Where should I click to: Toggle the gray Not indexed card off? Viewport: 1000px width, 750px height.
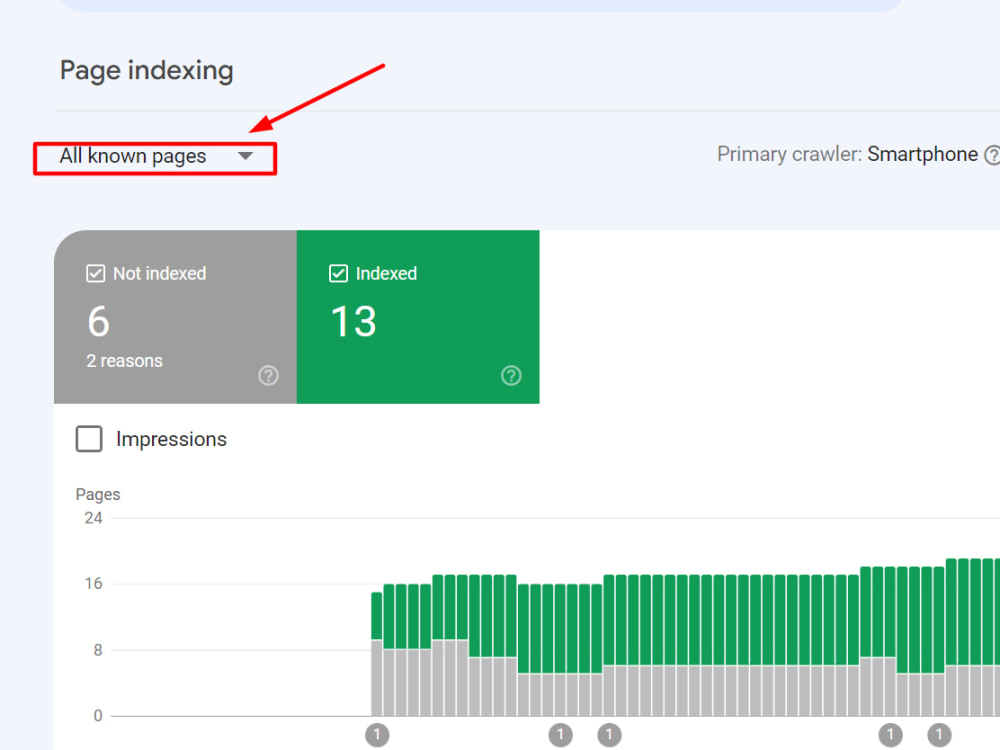click(x=175, y=317)
